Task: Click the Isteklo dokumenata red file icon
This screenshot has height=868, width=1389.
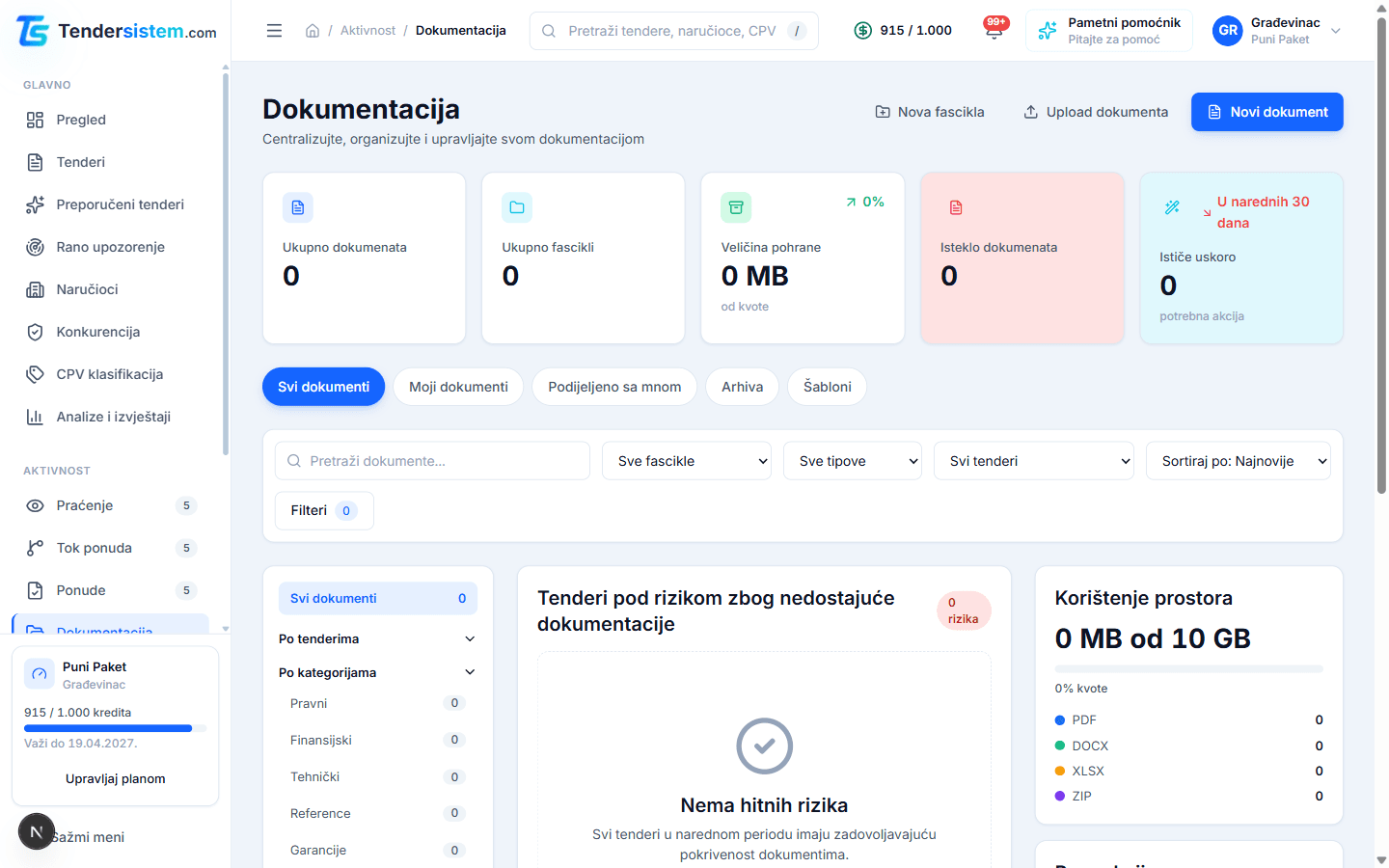Action: 956,207
